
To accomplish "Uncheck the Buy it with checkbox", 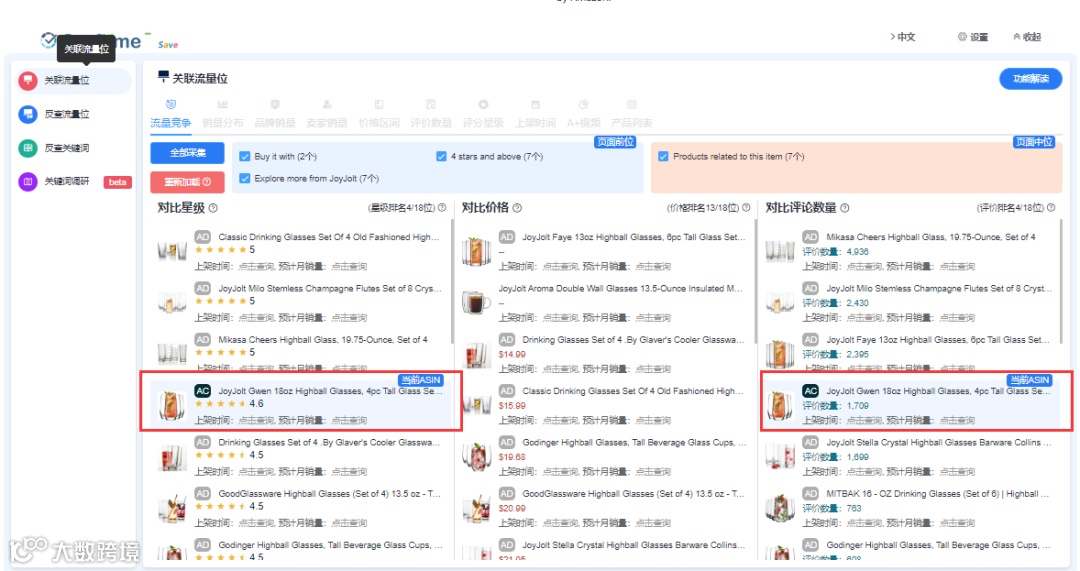I will tap(245, 156).
